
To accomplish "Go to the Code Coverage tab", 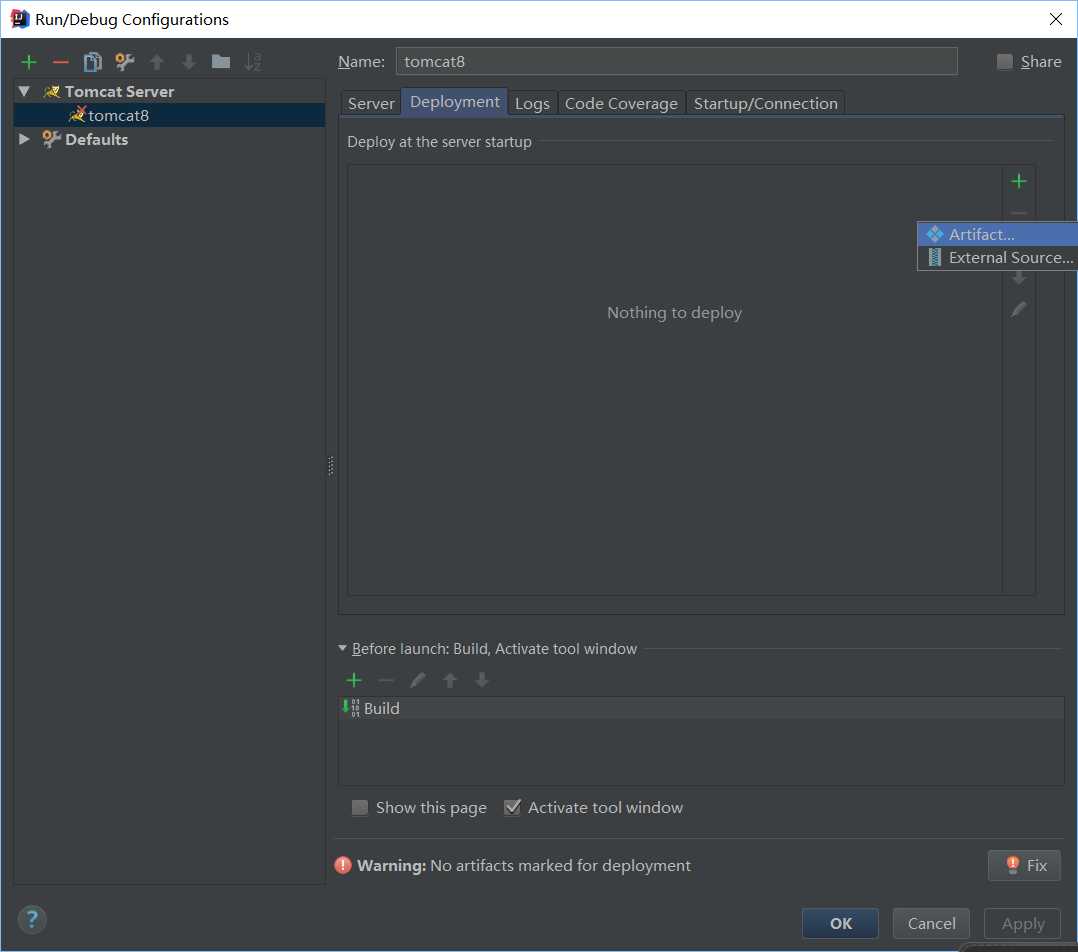I will pyautogui.click(x=621, y=104).
